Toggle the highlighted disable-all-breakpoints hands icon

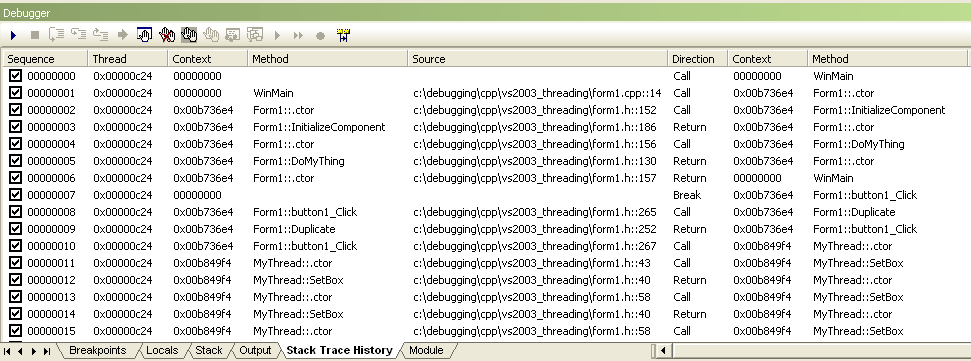189,35
